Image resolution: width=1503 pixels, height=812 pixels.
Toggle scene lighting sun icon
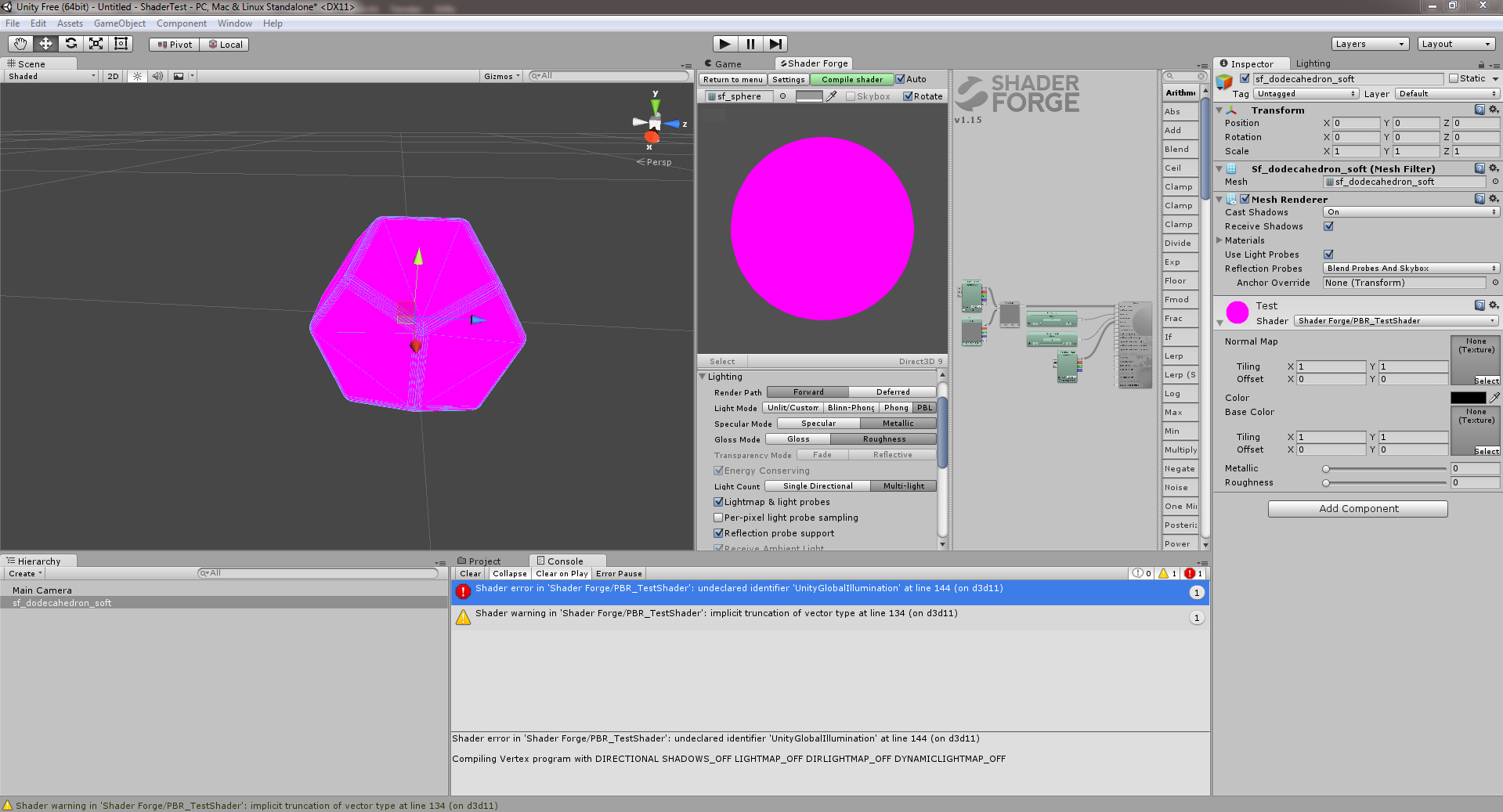click(x=137, y=76)
